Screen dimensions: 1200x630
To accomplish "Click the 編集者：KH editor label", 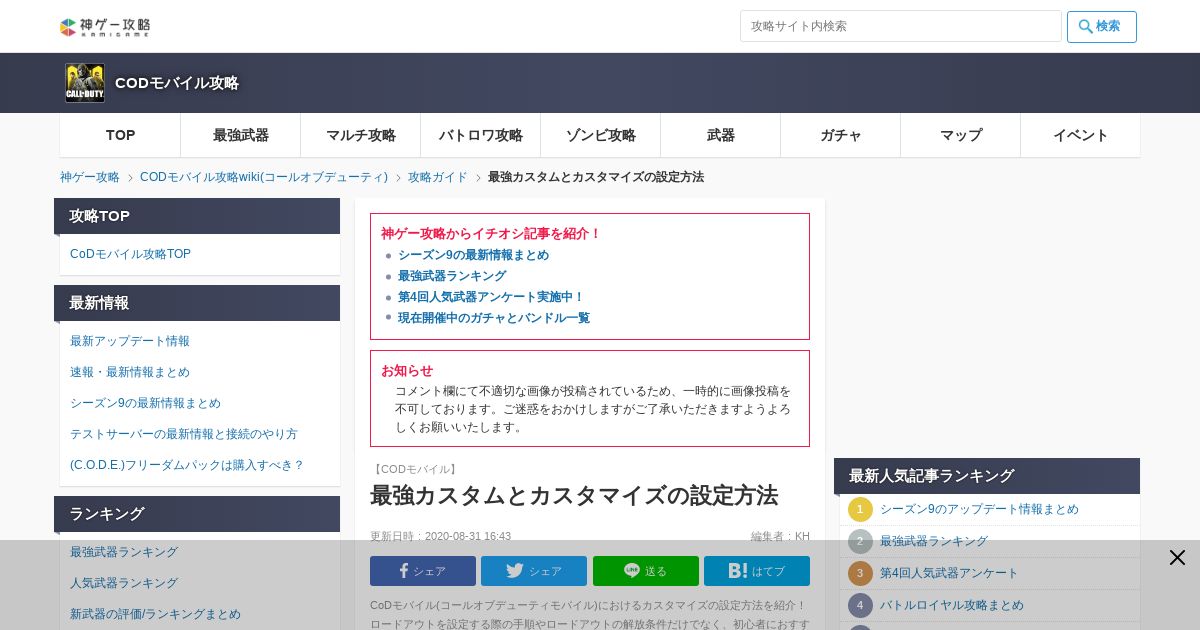I will [780, 536].
